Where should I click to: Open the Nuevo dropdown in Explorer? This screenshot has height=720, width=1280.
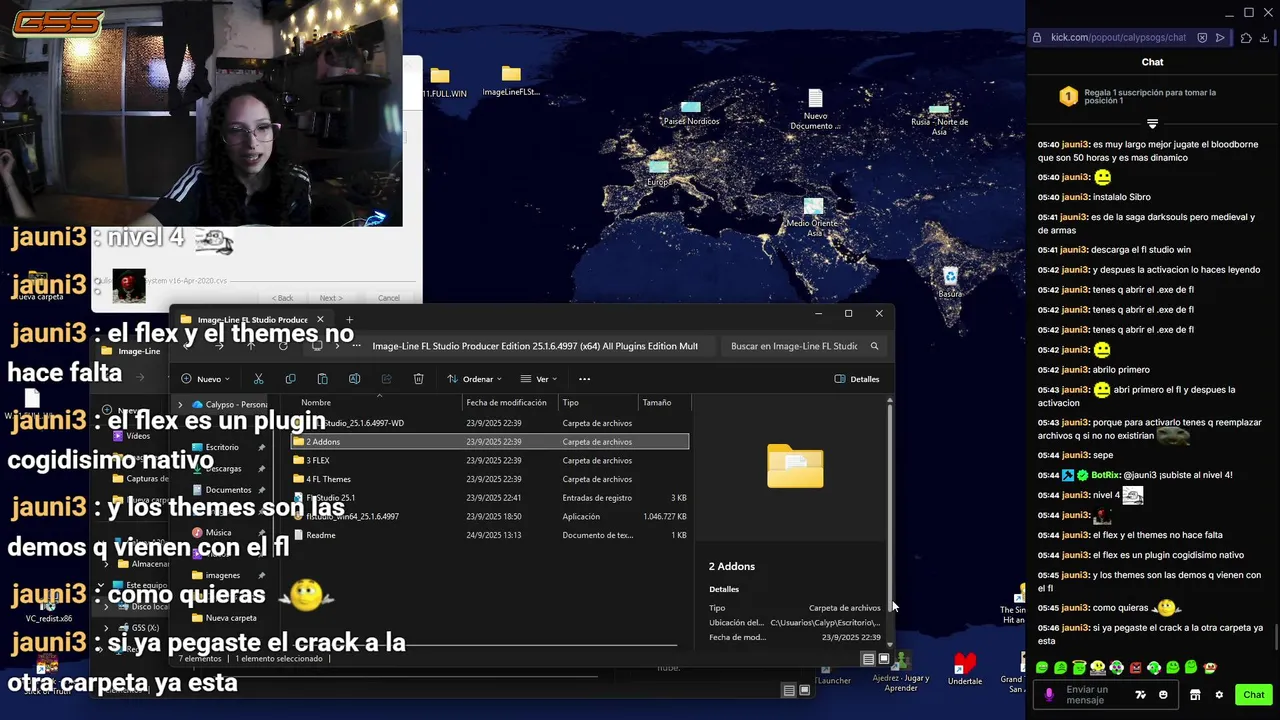(x=205, y=379)
